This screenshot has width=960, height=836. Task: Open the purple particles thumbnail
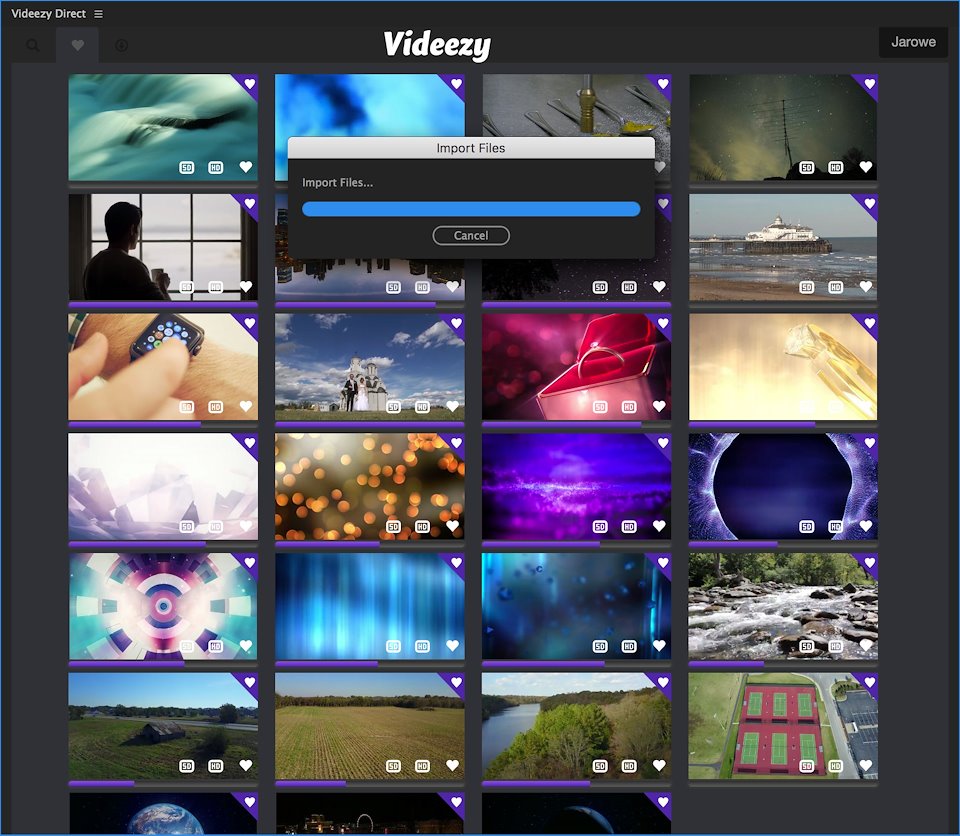pos(576,487)
